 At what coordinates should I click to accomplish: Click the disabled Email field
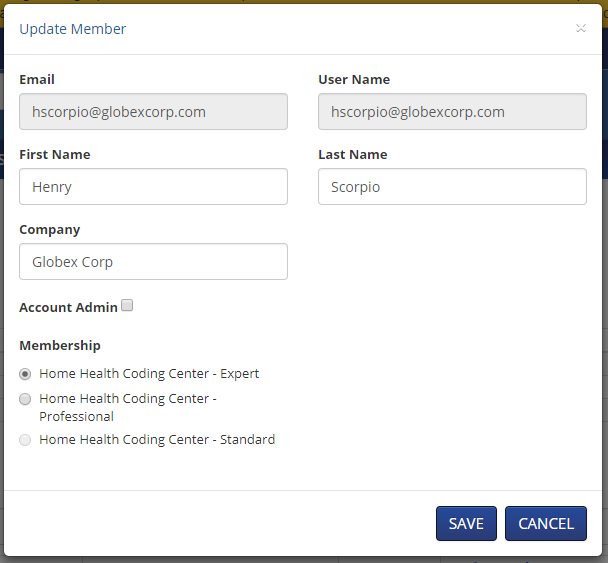(x=153, y=112)
